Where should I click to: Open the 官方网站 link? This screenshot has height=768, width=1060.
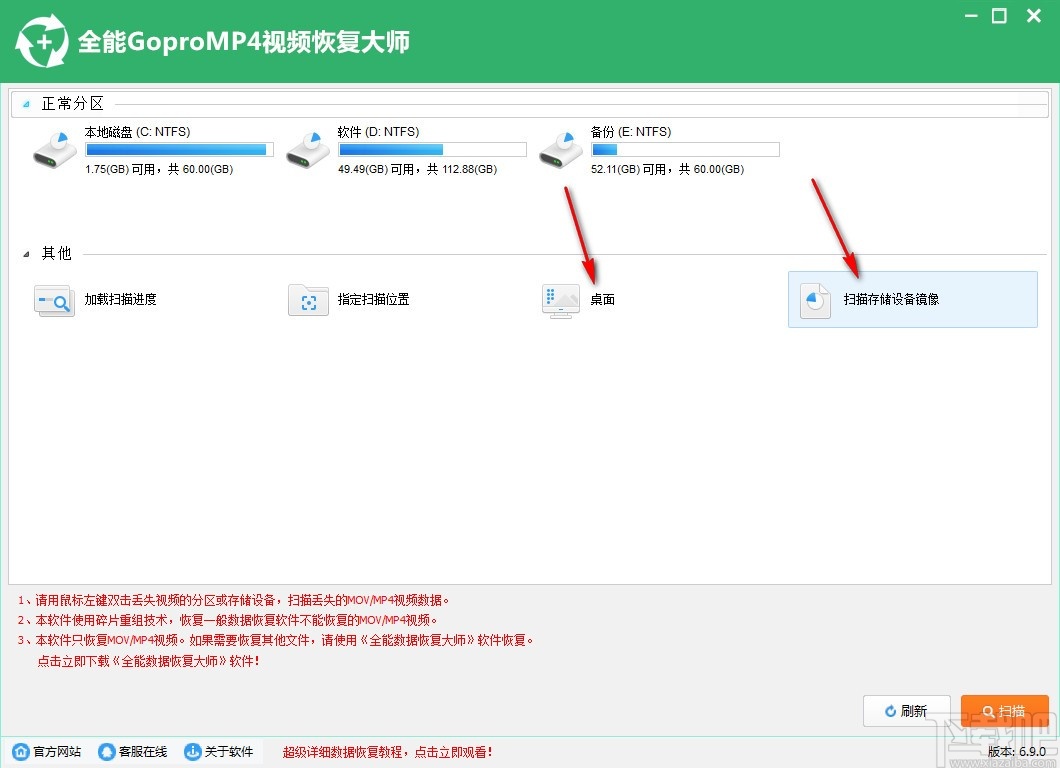(x=57, y=751)
